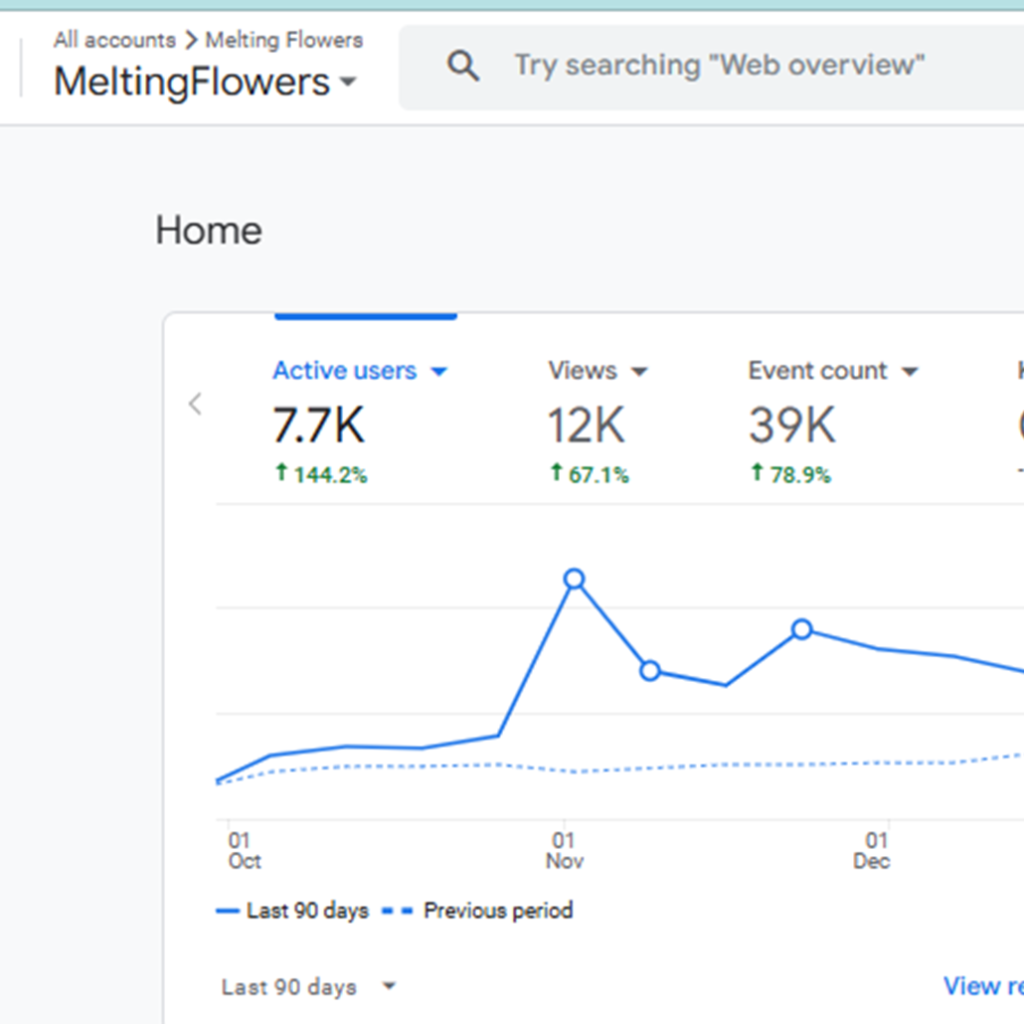This screenshot has width=1024, height=1024.
Task: Switch to the 39K Event count tab
Action: click(x=792, y=425)
